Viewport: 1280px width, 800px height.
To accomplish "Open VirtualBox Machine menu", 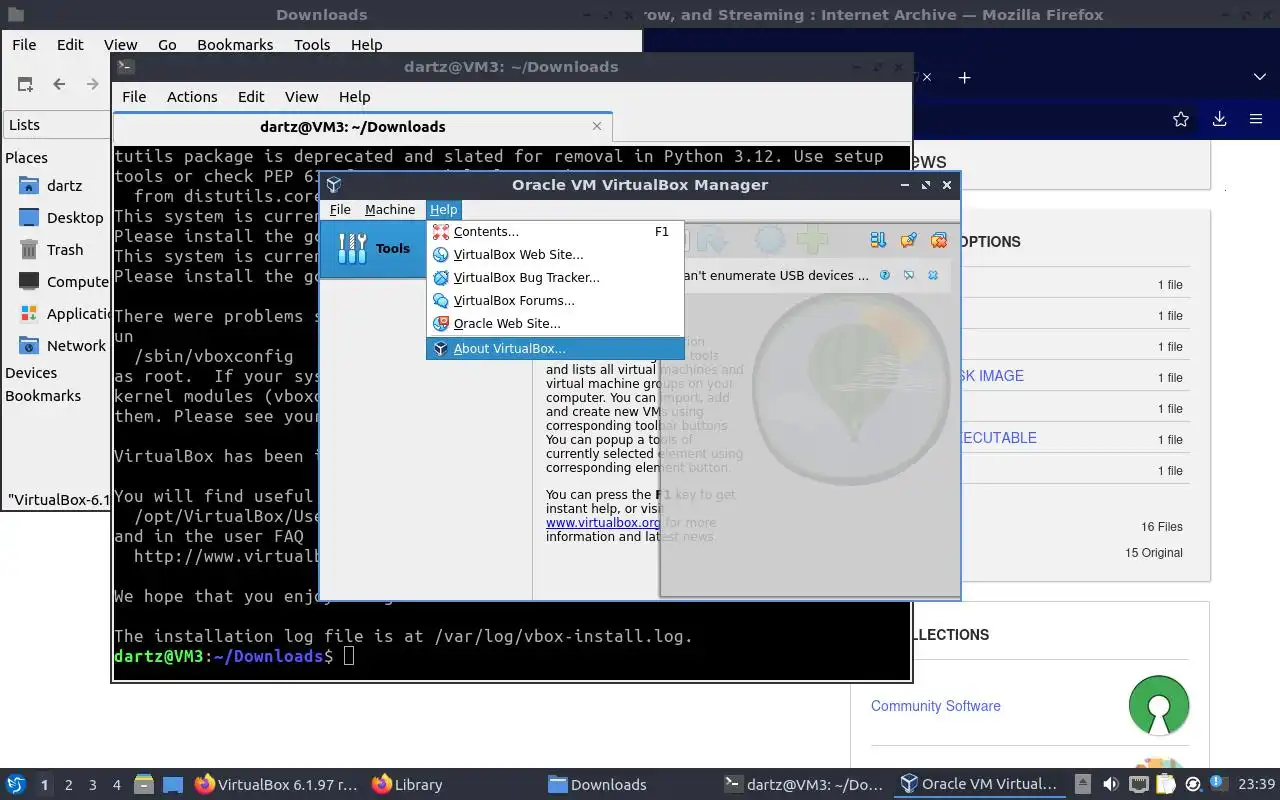I will (x=390, y=209).
